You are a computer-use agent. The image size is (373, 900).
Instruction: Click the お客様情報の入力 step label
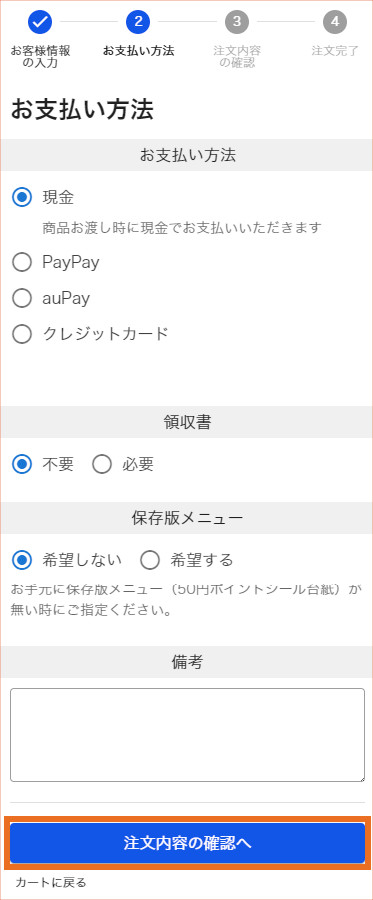point(40,57)
